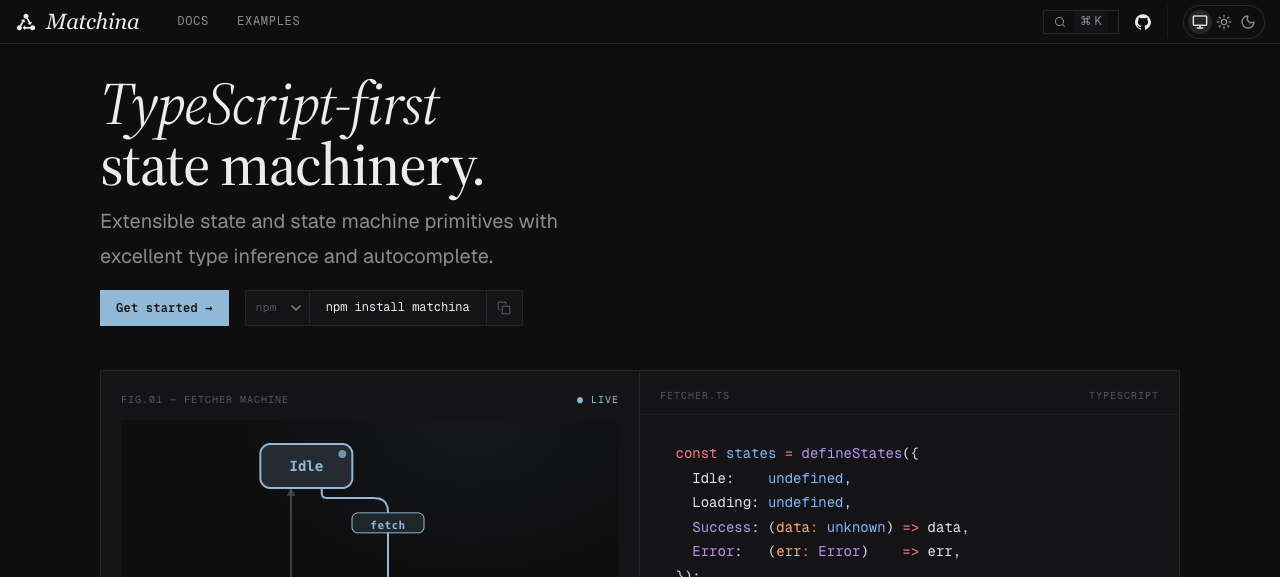Click the magnifier search icon
This screenshot has height=577, width=1280.
(x=1060, y=22)
